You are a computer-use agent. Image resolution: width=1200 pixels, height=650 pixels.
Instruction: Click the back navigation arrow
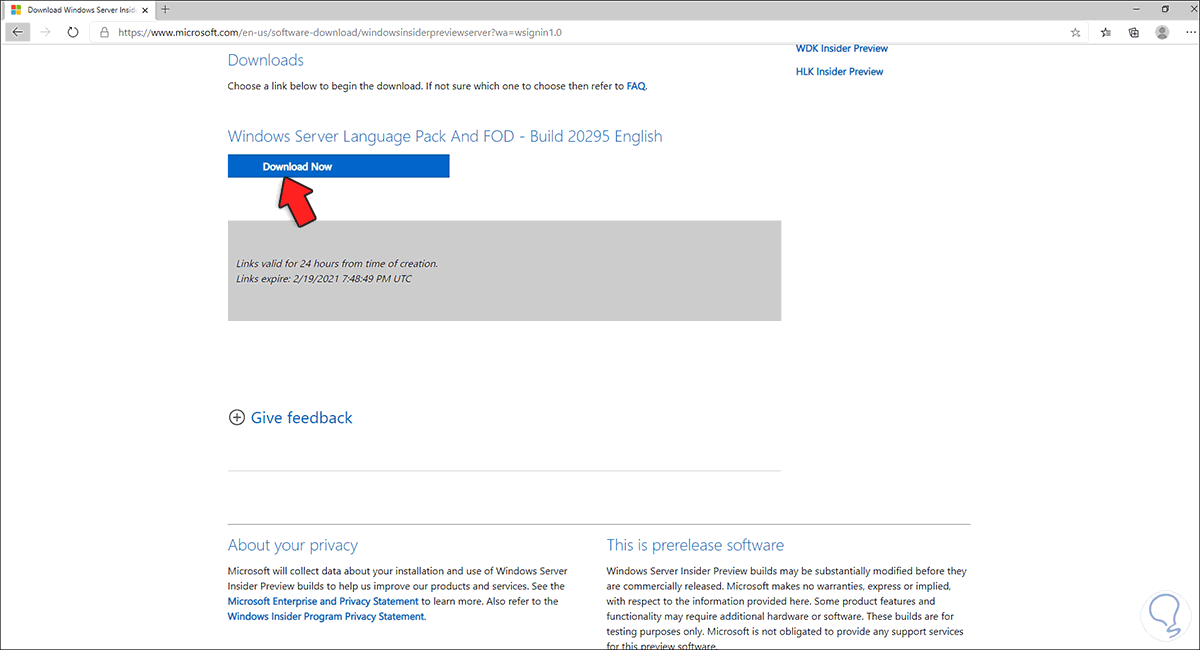point(17,31)
